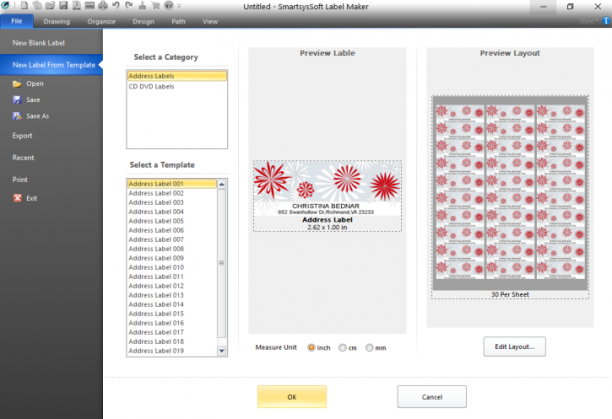Viewport: 612px width, 419px height.
Task: Open the Export menu item
Action: coord(22,136)
